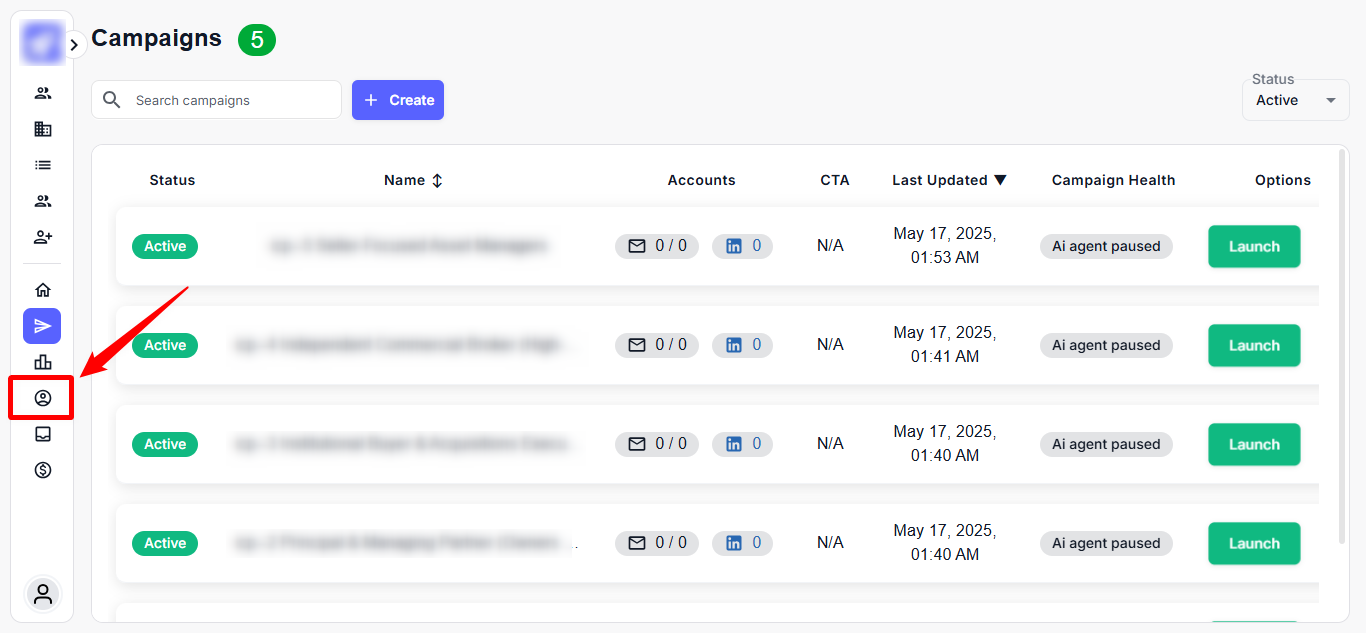Open the user profile avatar at sidebar bottom
Viewport: 1366px width, 633px height.
[x=42, y=594]
